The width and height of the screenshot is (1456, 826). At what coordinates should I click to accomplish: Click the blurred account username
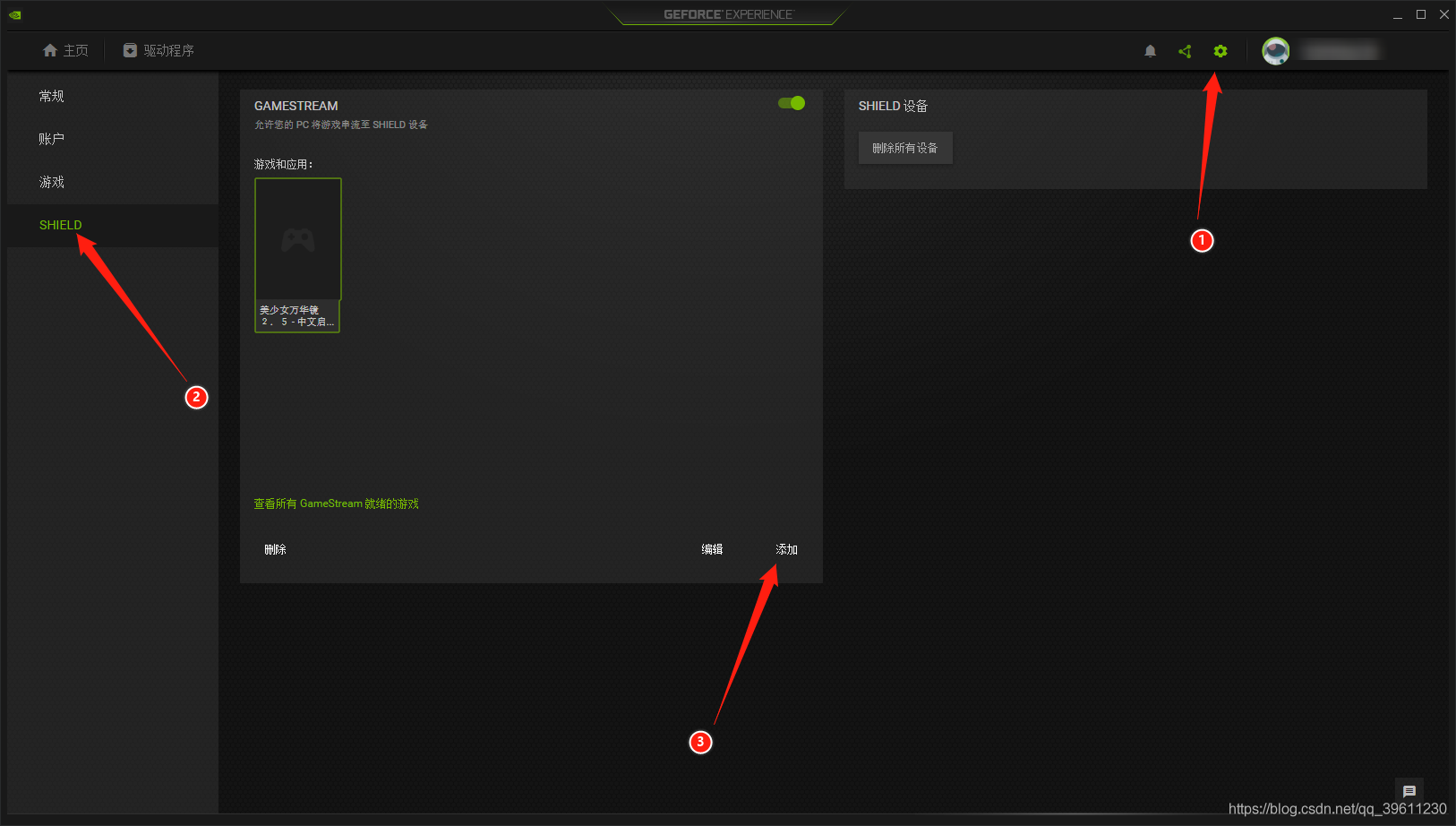pyautogui.click(x=1340, y=51)
